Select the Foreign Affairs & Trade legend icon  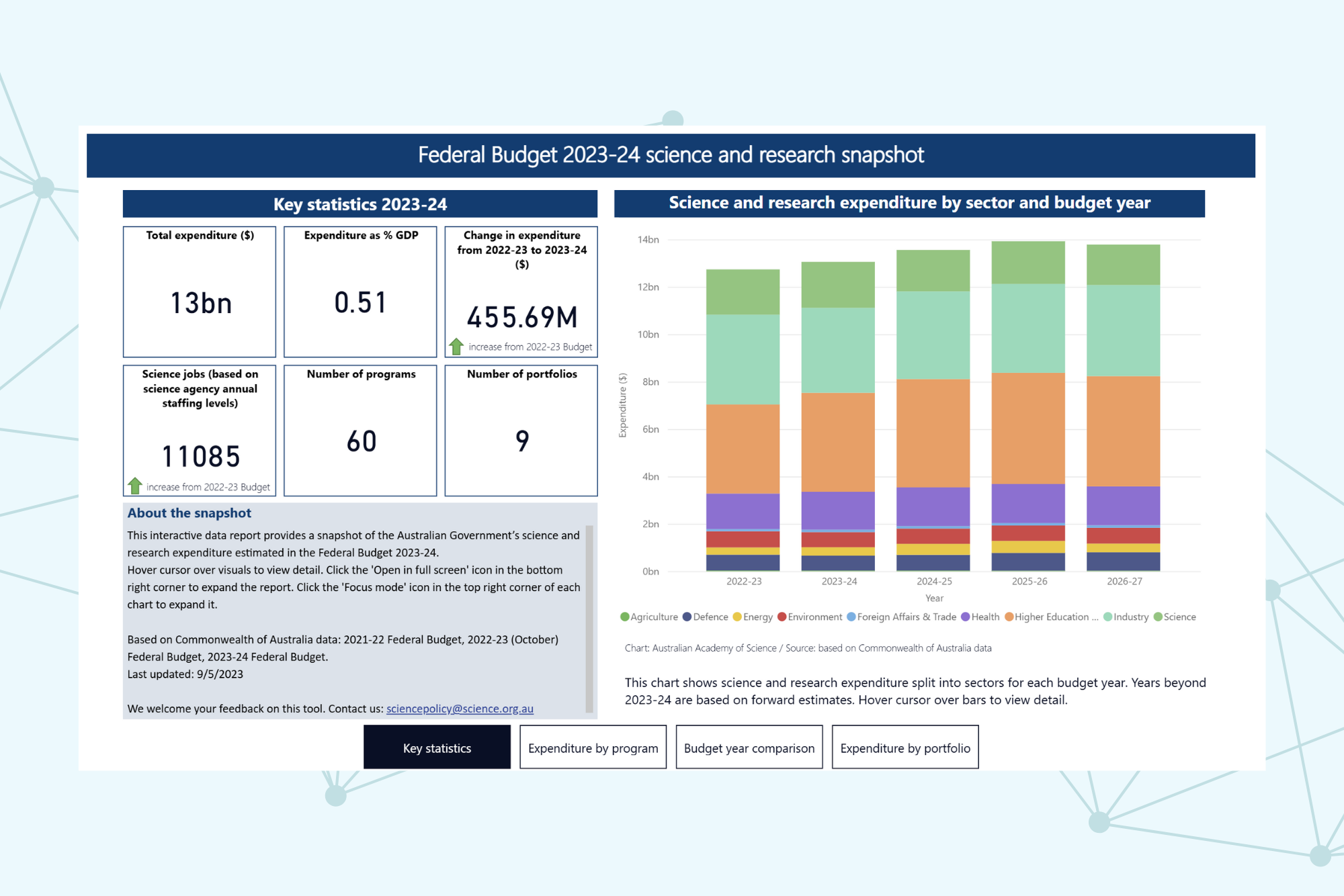point(851,617)
